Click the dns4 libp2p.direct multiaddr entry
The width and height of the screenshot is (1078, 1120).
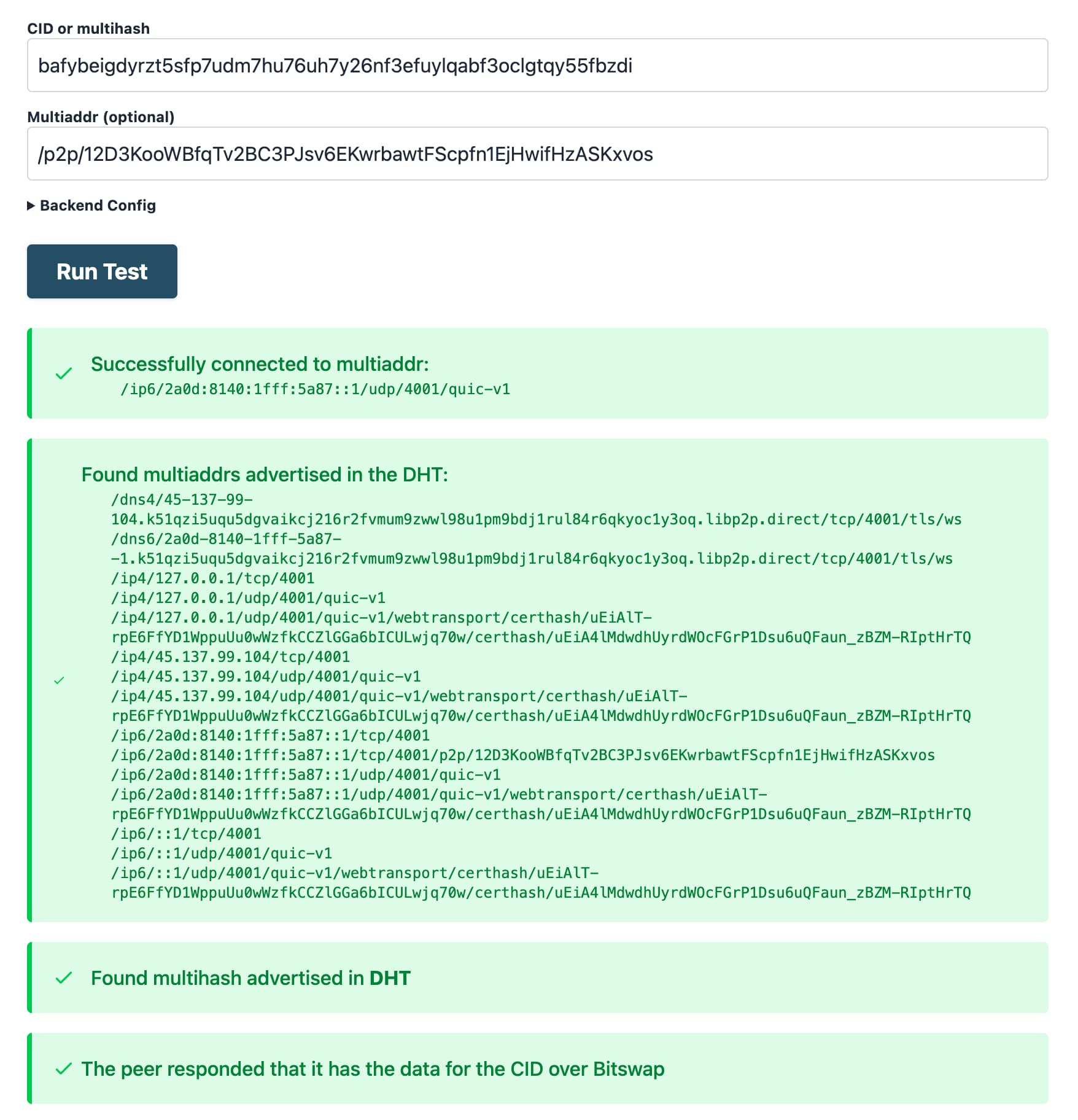[x=537, y=510]
